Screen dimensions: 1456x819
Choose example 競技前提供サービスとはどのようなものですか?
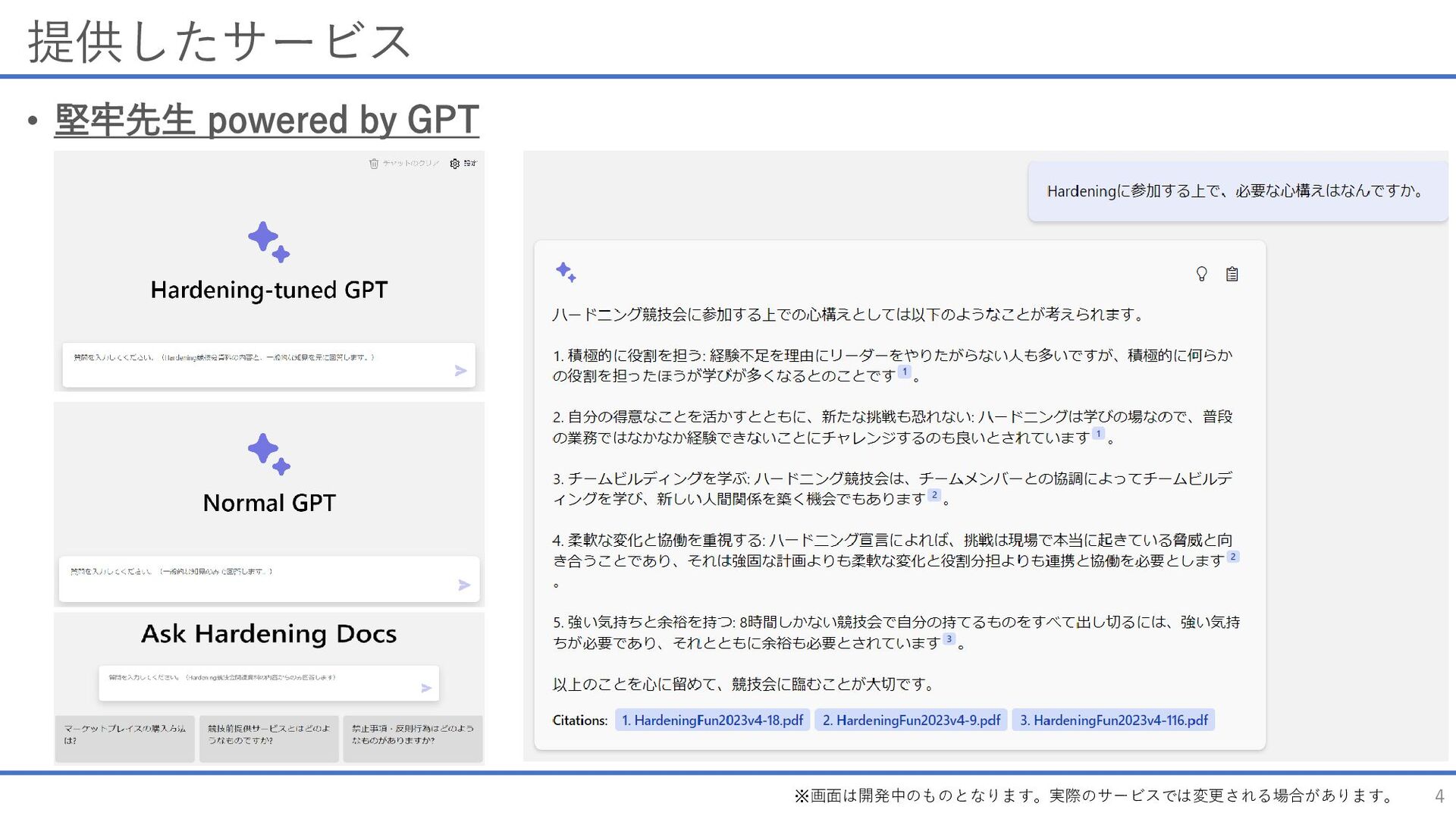[x=269, y=739]
